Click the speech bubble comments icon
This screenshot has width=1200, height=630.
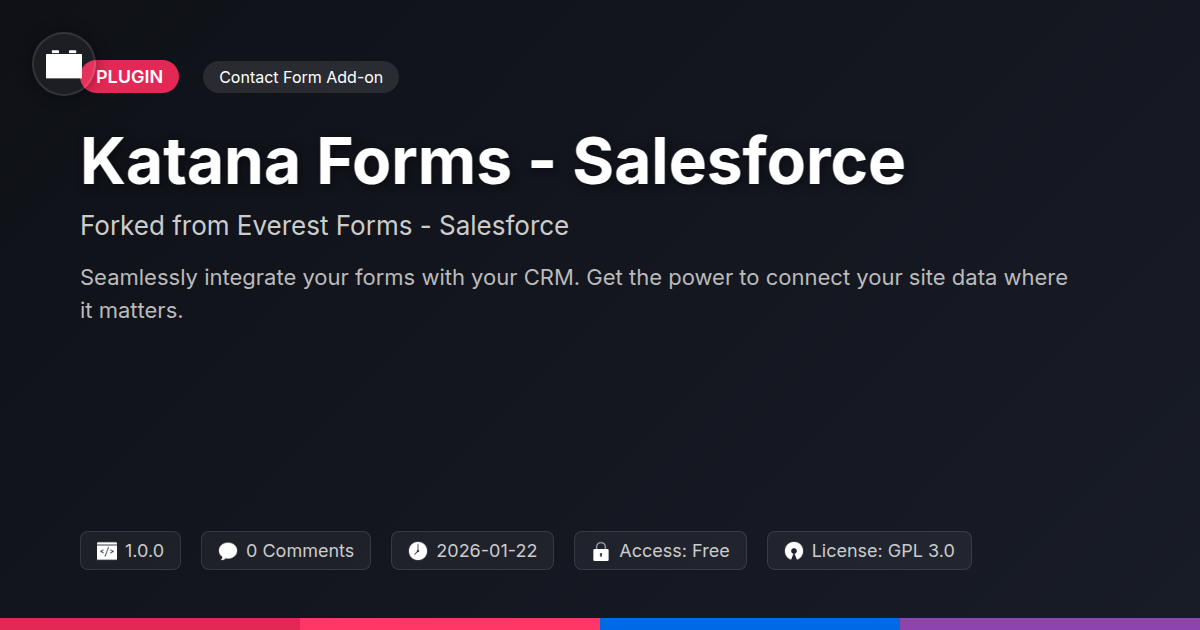point(228,551)
